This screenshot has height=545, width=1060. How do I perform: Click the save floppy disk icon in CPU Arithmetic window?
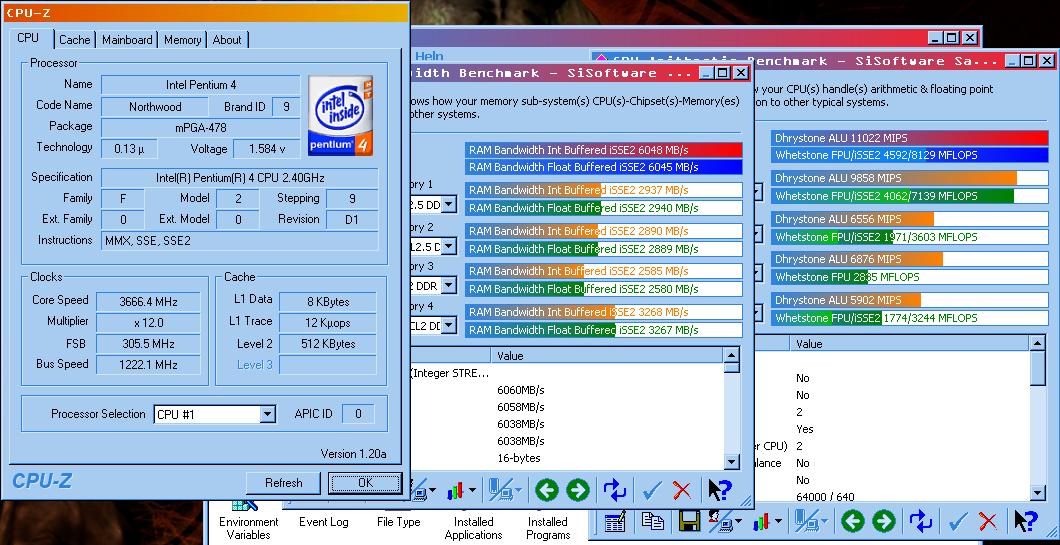coord(689,521)
